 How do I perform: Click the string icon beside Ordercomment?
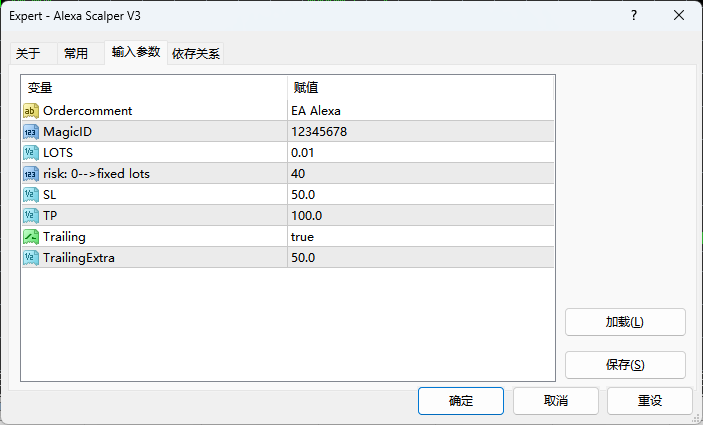point(31,110)
